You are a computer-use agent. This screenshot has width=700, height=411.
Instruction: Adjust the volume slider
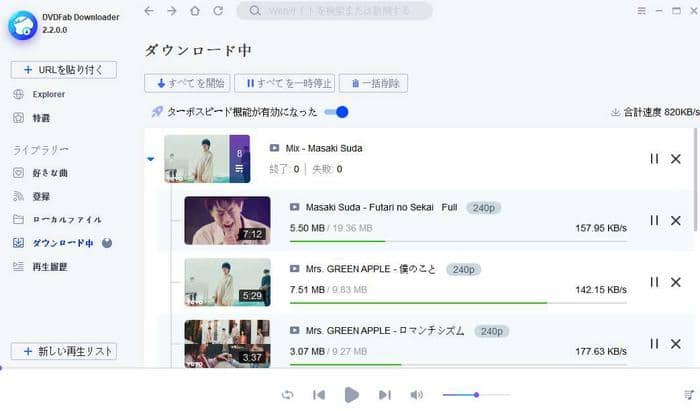click(x=476, y=395)
